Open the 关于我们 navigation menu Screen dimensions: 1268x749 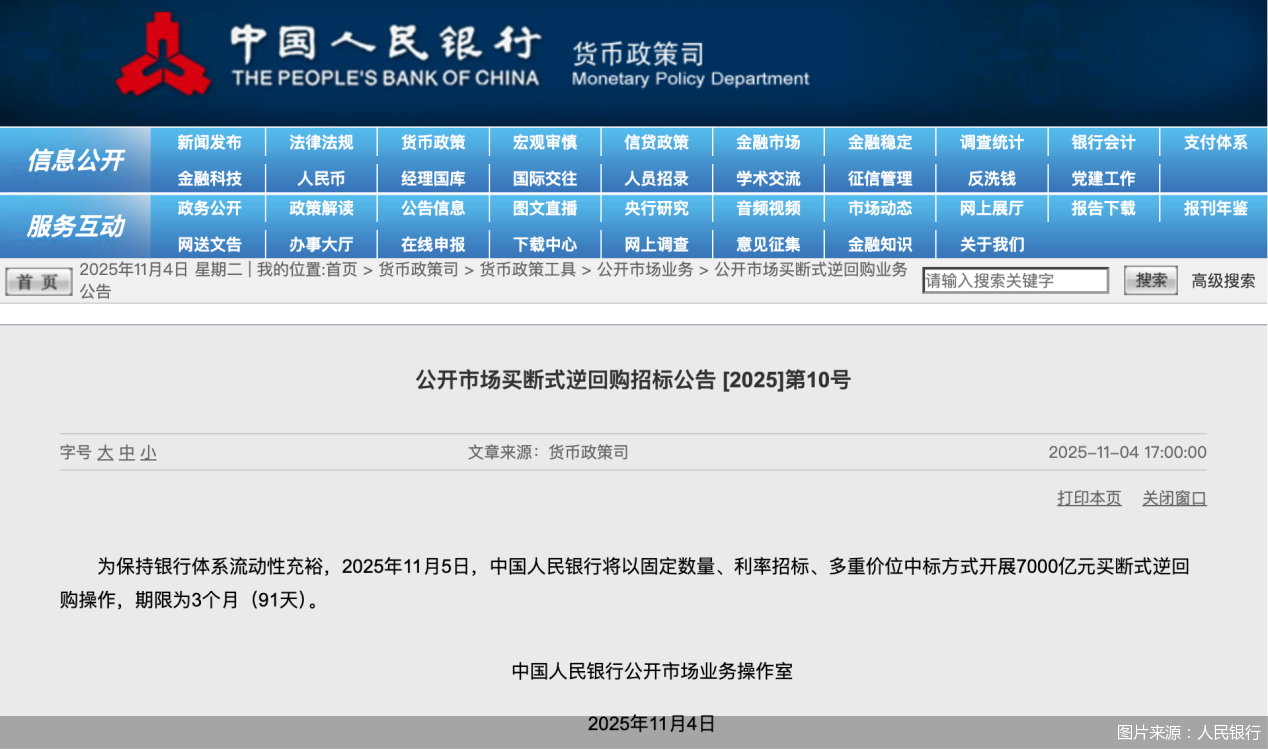tap(992, 243)
